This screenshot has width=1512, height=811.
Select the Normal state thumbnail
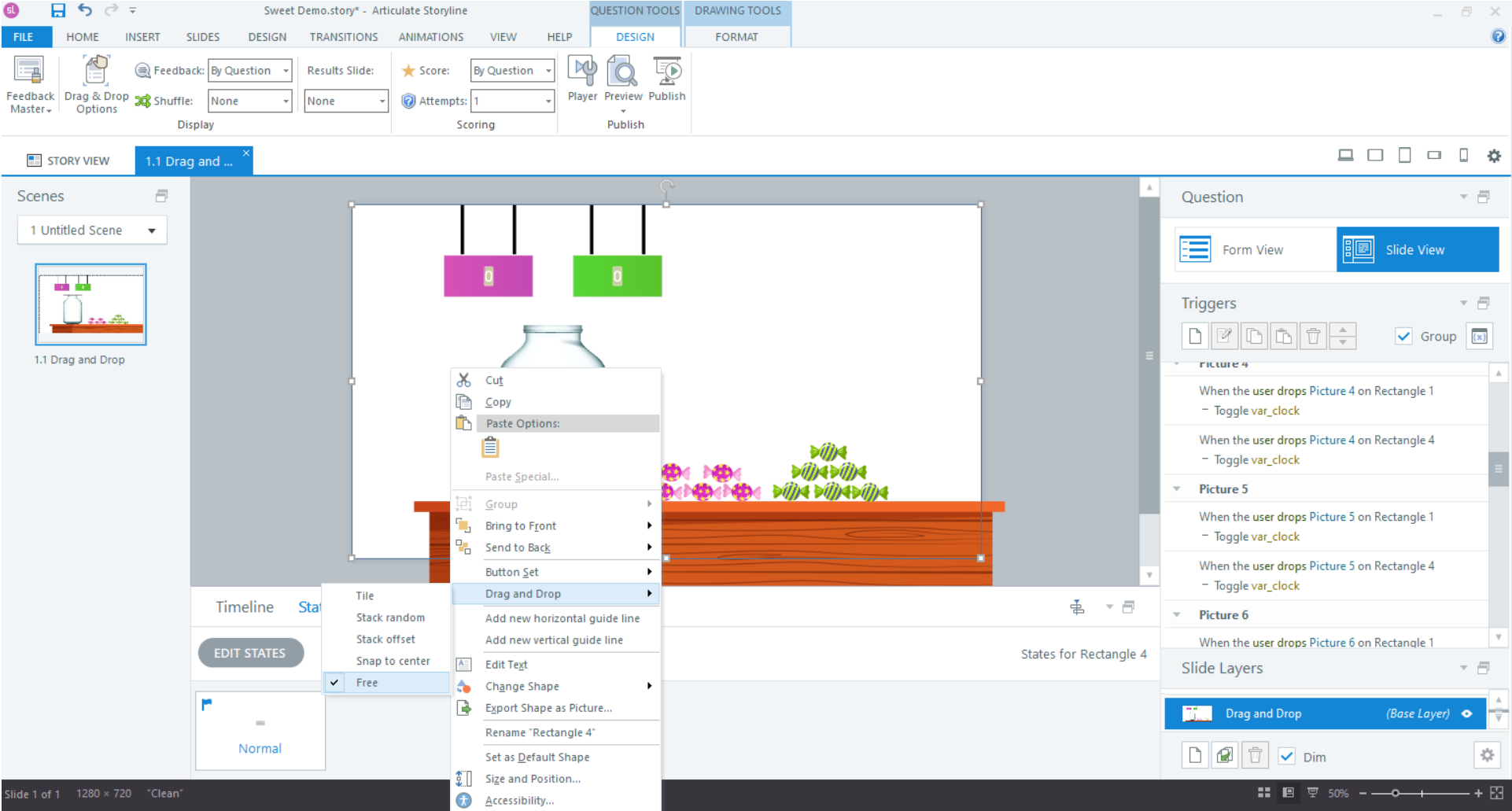point(260,731)
